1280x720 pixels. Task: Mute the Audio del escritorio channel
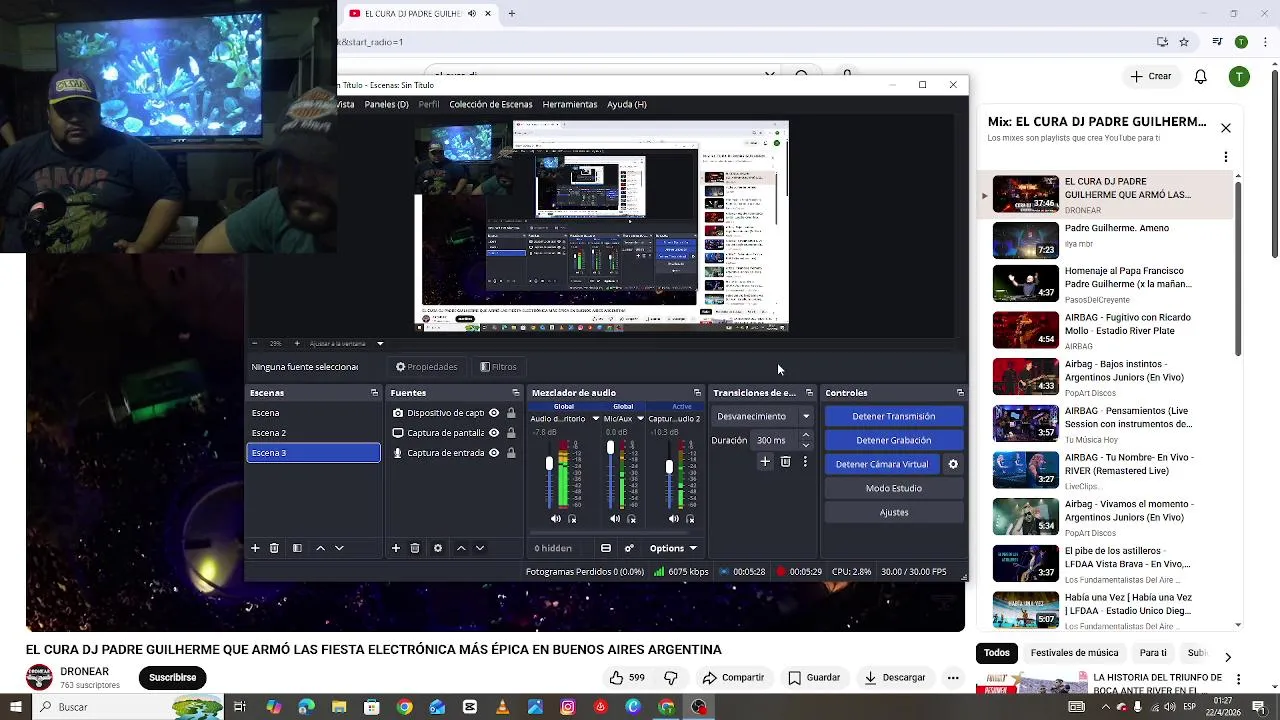pos(556,519)
